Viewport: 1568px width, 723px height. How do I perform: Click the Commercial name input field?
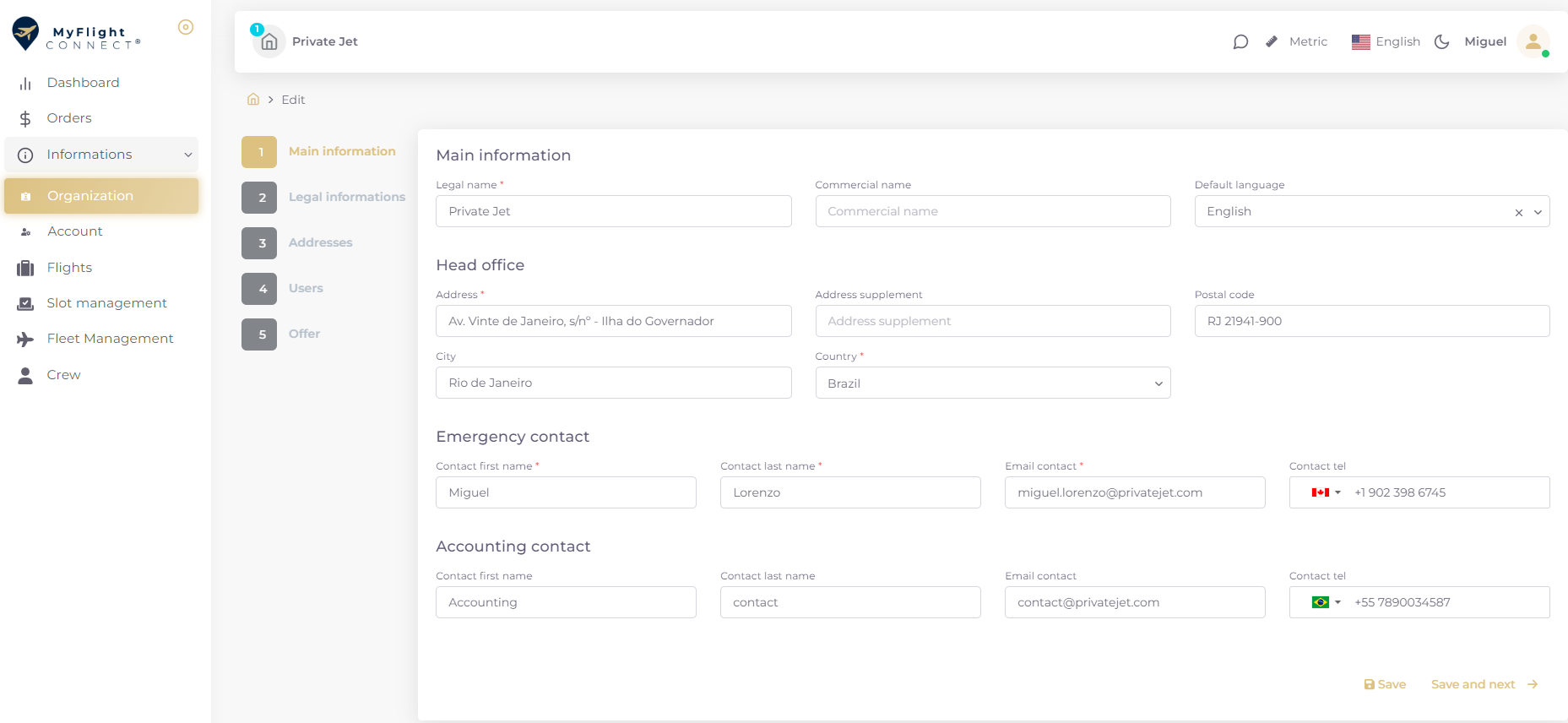[x=992, y=211]
